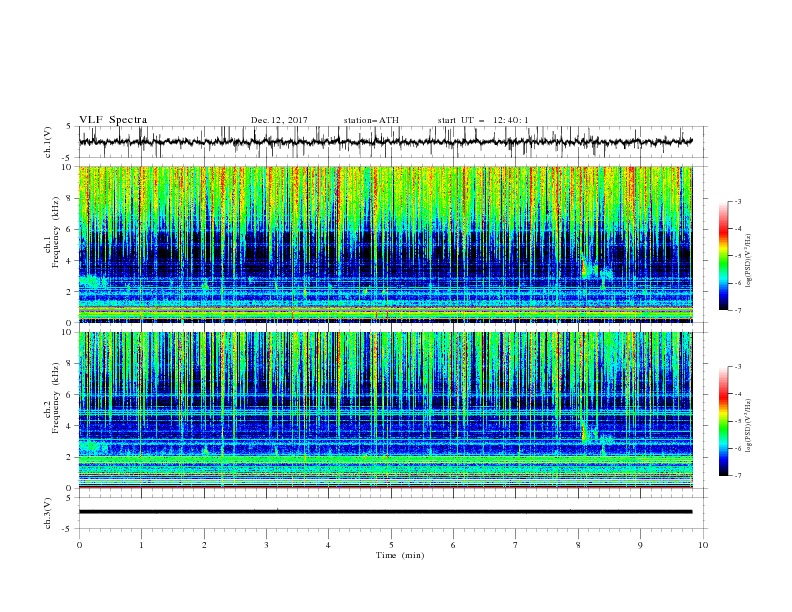Select the date text "Dec. 12, 2017"
Screen dimensions: 792x612
point(279,120)
